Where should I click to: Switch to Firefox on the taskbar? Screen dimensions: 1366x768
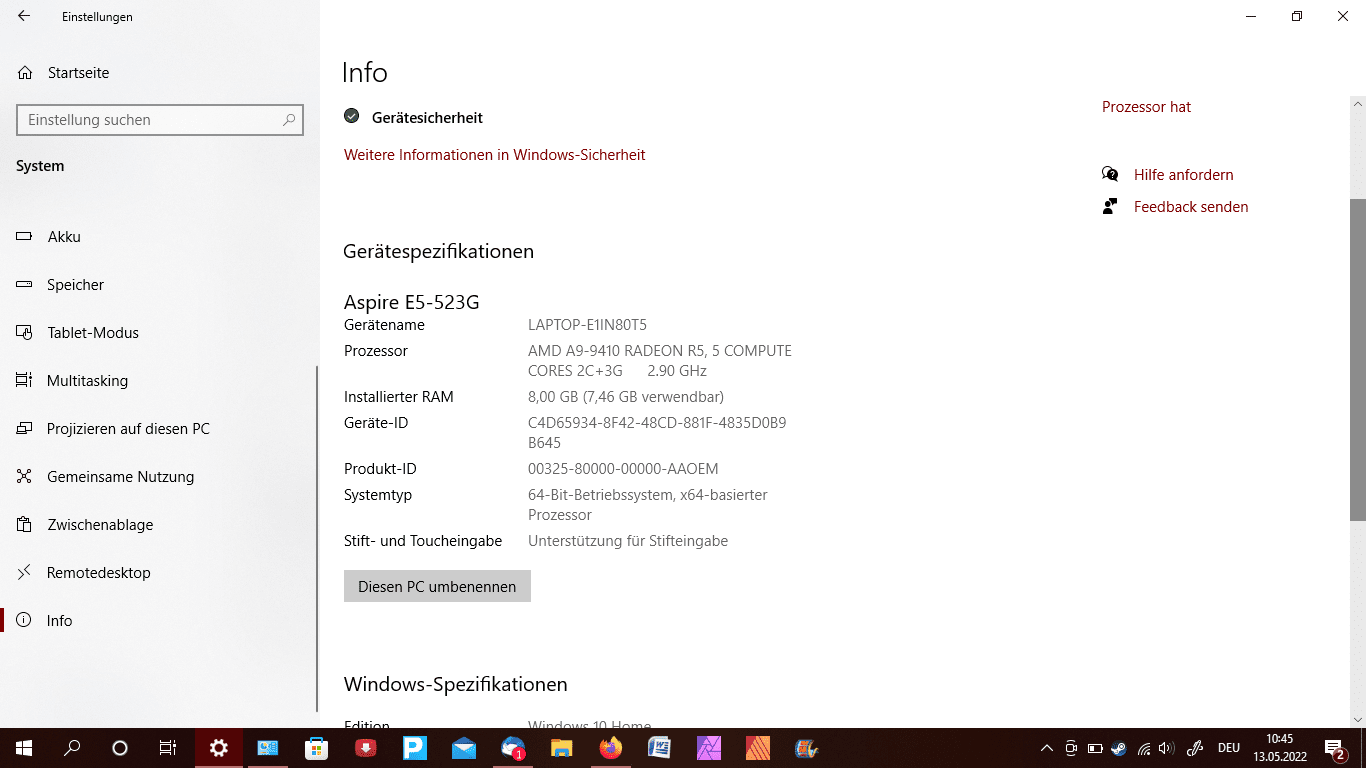point(611,748)
